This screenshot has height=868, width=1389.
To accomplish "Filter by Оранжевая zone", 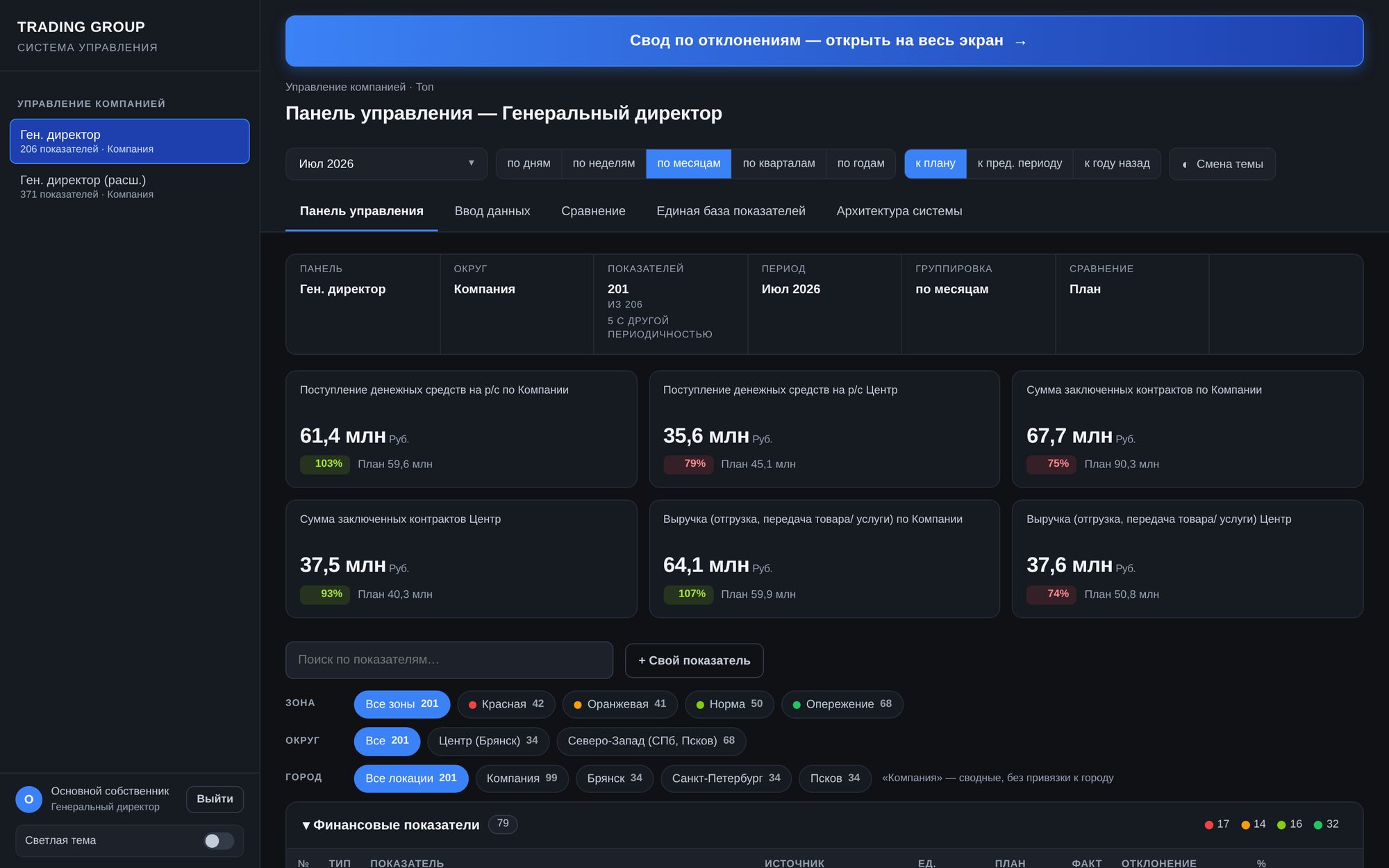I will pyautogui.click(x=619, y=704).
